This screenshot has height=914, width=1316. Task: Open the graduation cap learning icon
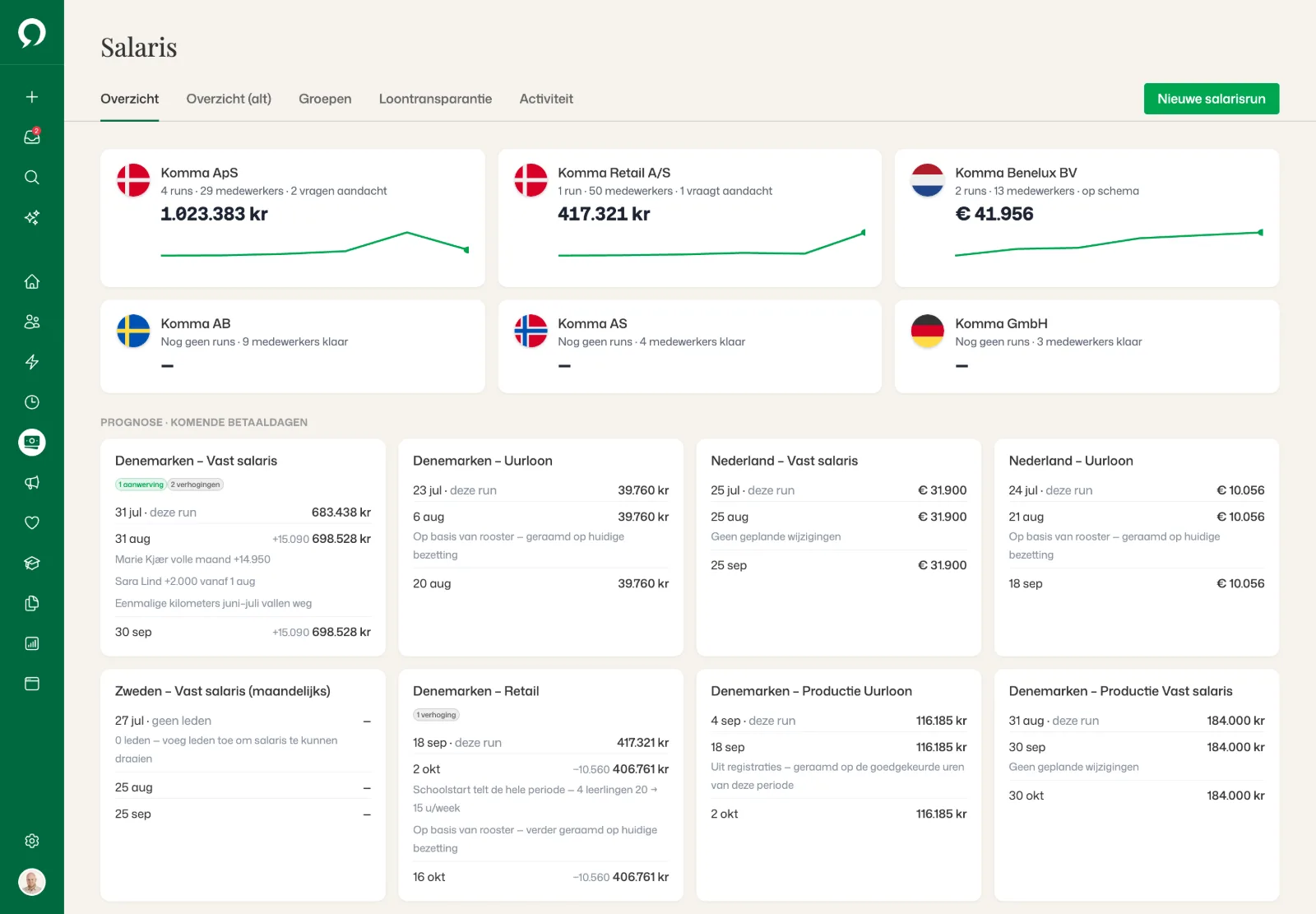(x=32, y=563)
